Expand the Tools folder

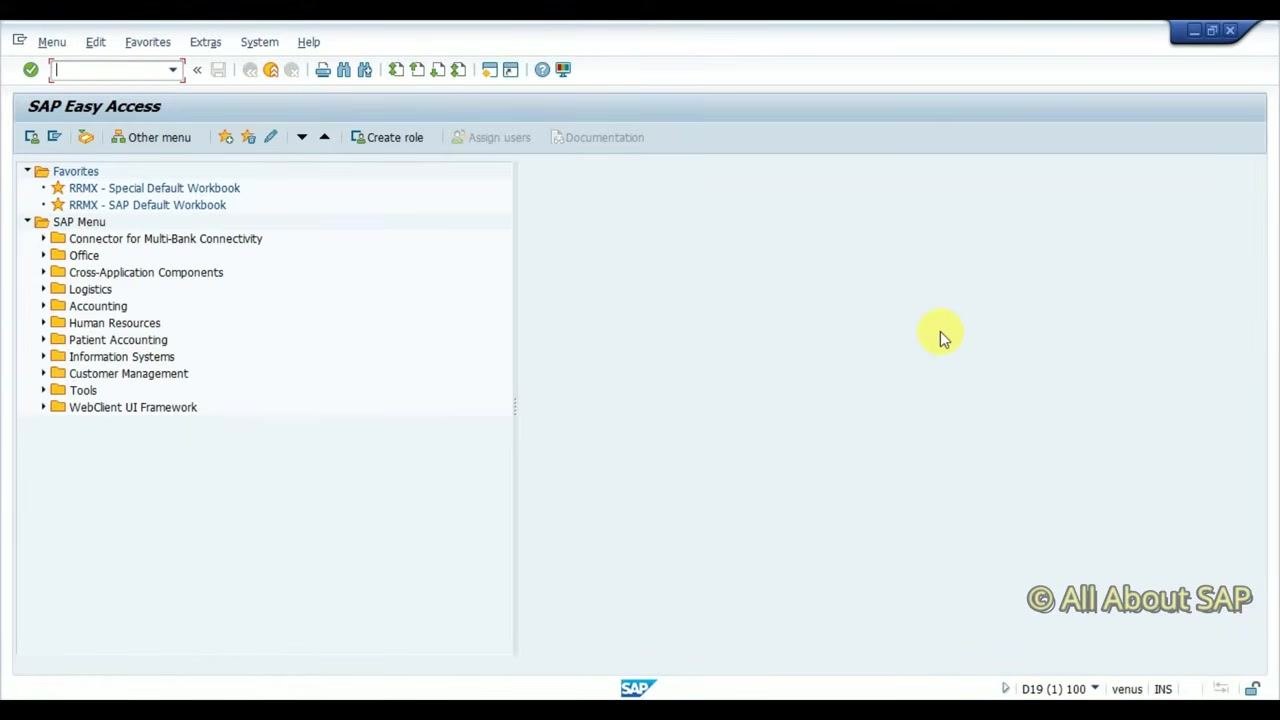(x=44, y=390)
